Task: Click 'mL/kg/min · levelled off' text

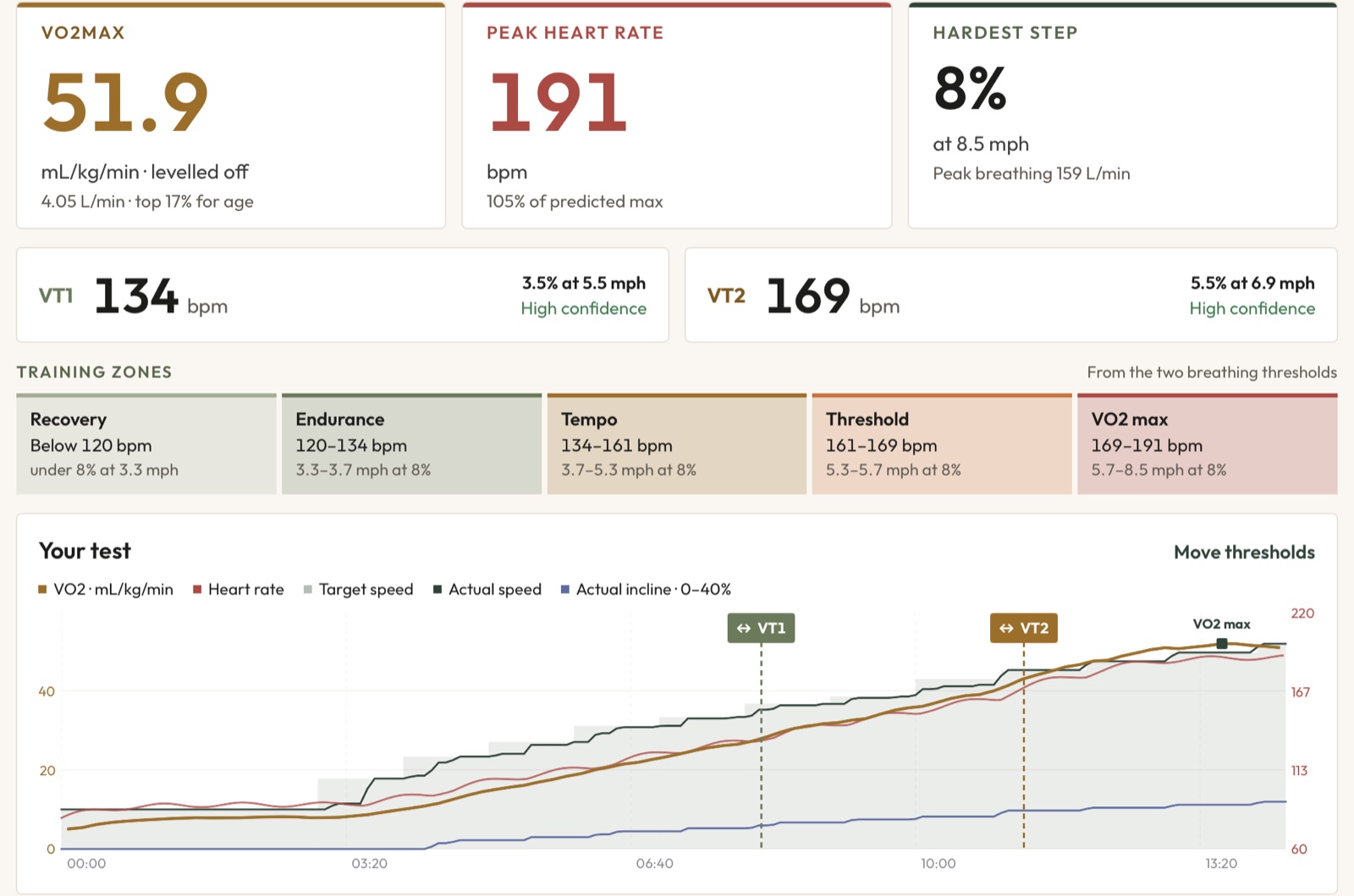Action: point(145,172)
